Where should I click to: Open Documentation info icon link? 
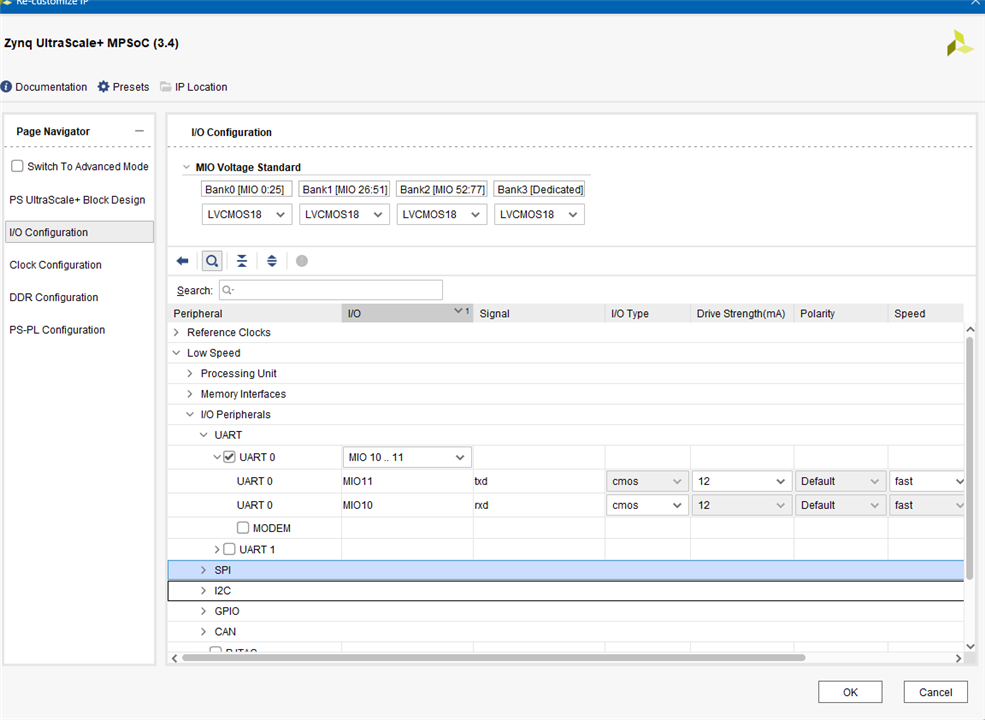tap(7, 87)
